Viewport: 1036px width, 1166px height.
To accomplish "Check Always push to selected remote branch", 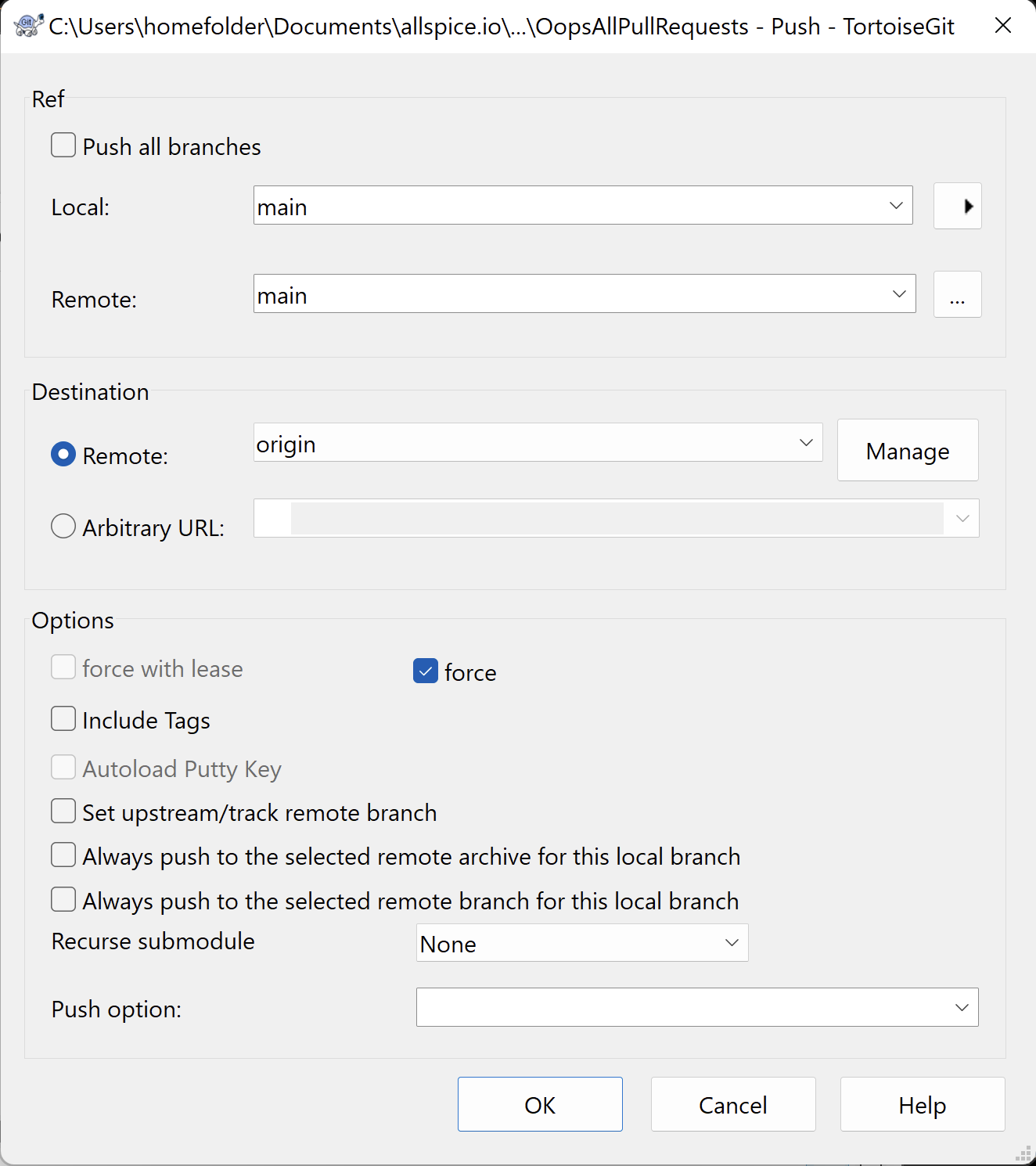I will point(63,899).
